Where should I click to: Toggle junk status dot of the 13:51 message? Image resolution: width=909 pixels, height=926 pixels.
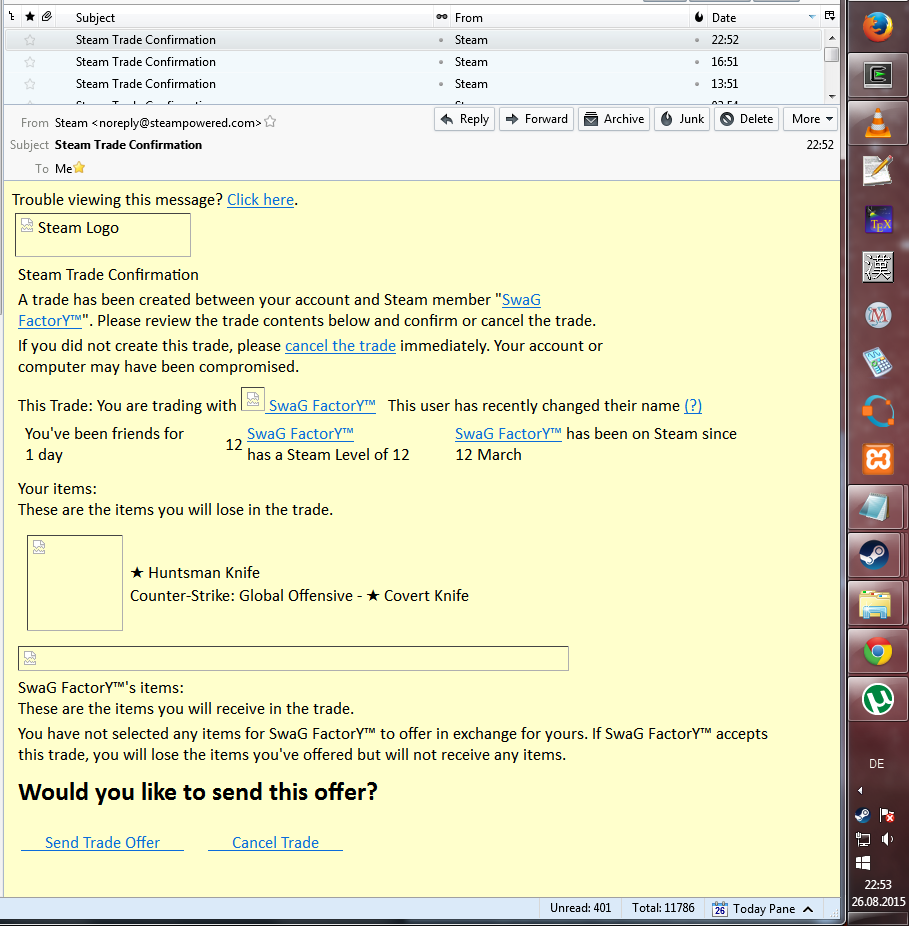(x=698, y=84)
